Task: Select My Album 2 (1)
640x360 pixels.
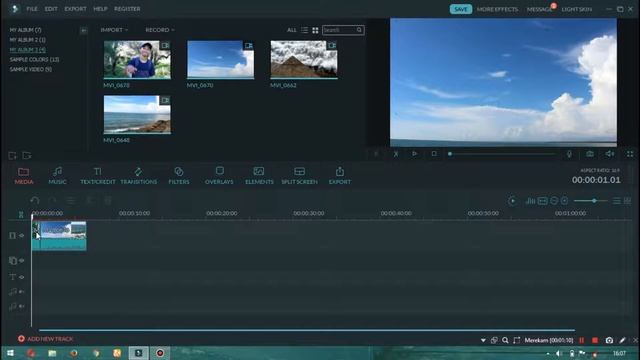Action: coord(27,40)
